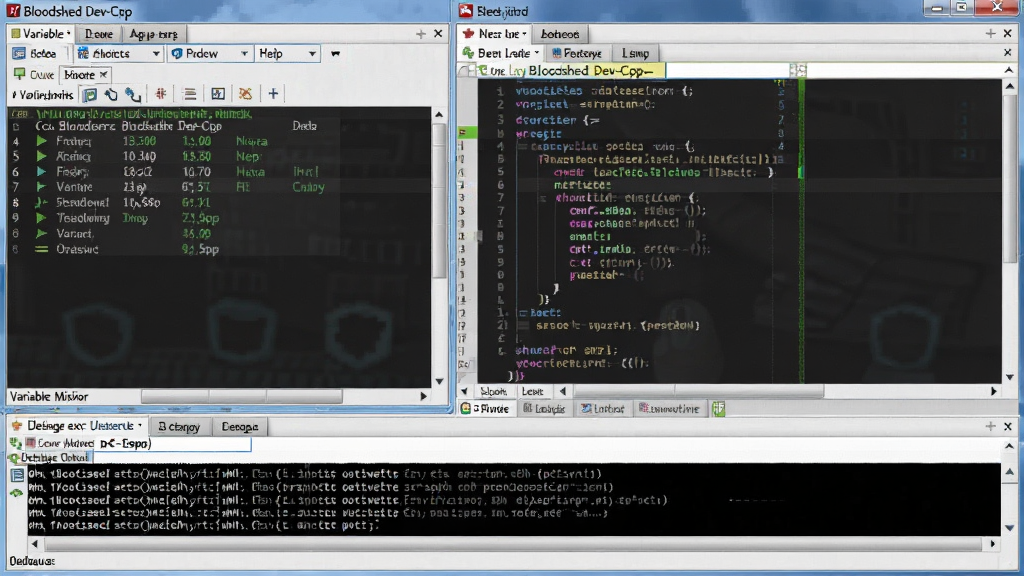Click the orange crossed-out icon in variable toolbar
The height and width of the screenshot is (576, 1024).
246,94
